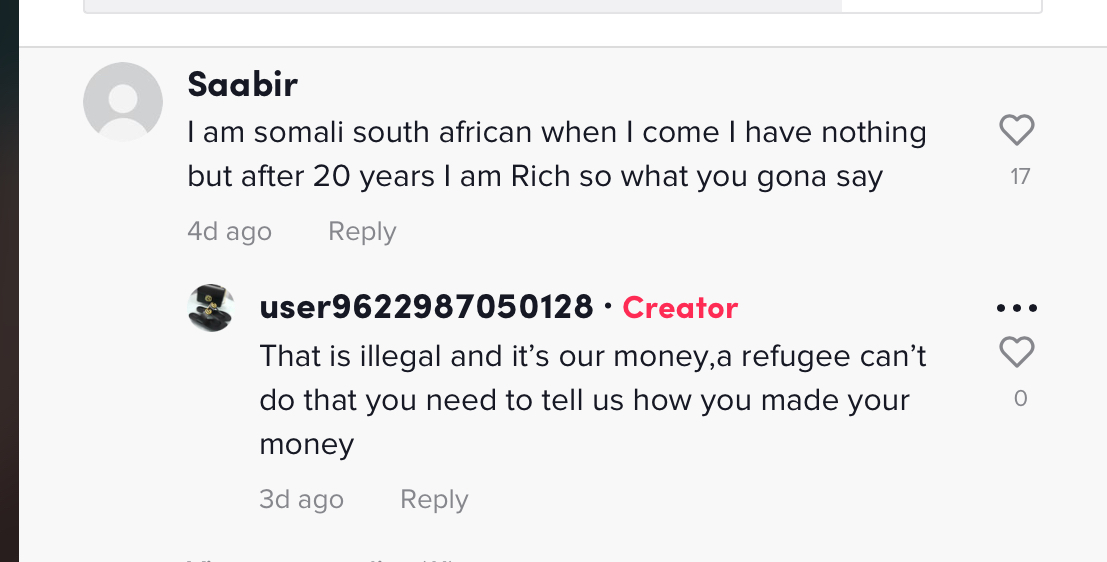Open Saabir's gray default profile avatar

point(123,101)
